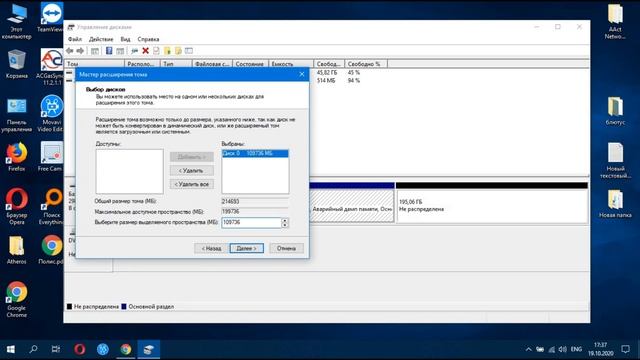Click the Свободно % column header
This screenshot has width=640, height=360.
pos(366,64)
